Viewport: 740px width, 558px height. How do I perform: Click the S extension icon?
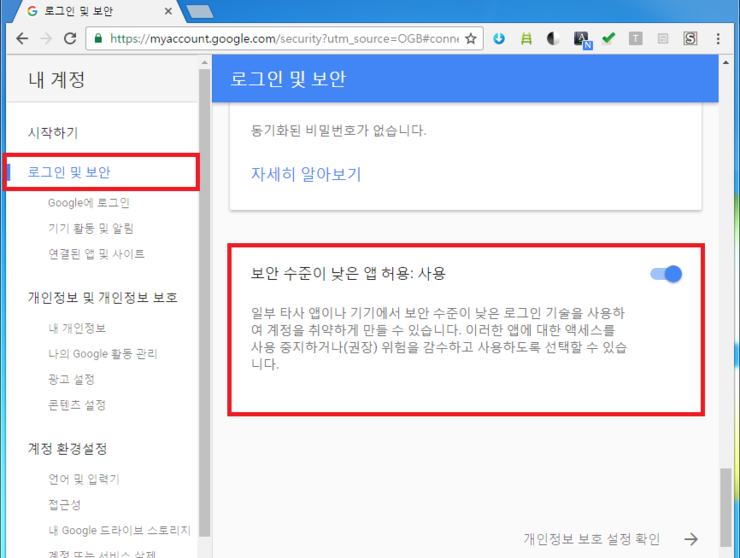pyautogui.click(x=690, y=39)
